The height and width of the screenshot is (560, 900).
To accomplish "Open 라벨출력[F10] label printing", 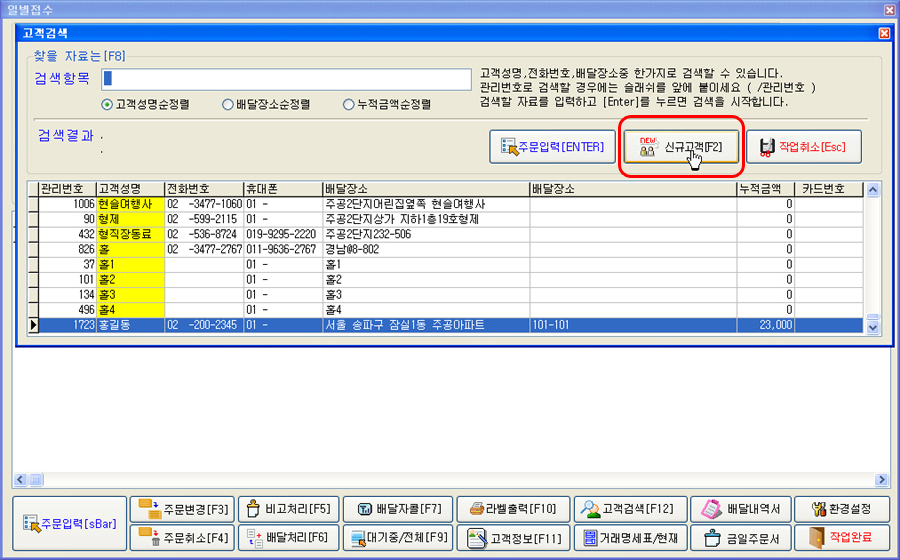I will pyautogui.click(x=516, y=508).
